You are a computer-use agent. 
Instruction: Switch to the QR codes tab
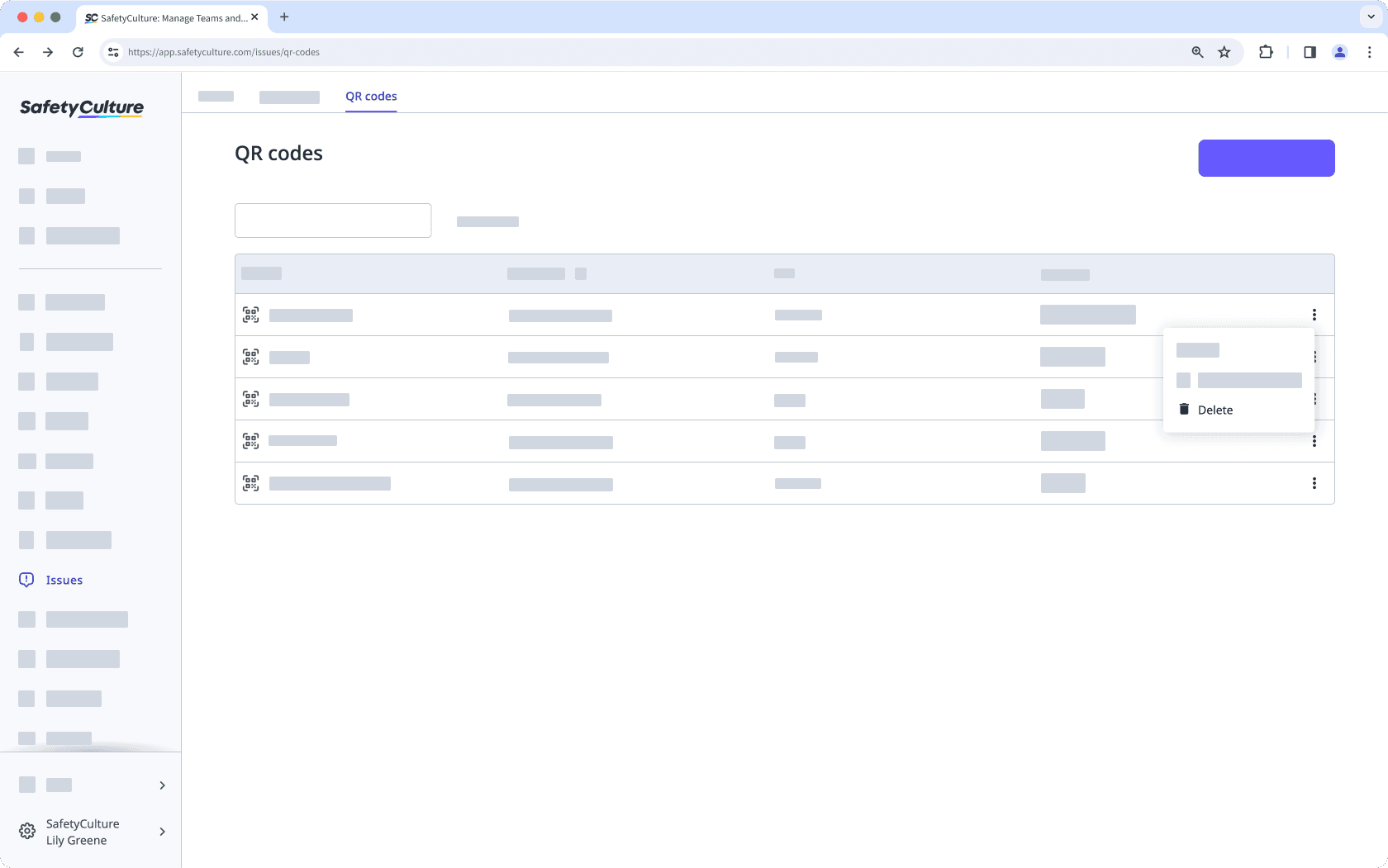click(x=371, y=96)
